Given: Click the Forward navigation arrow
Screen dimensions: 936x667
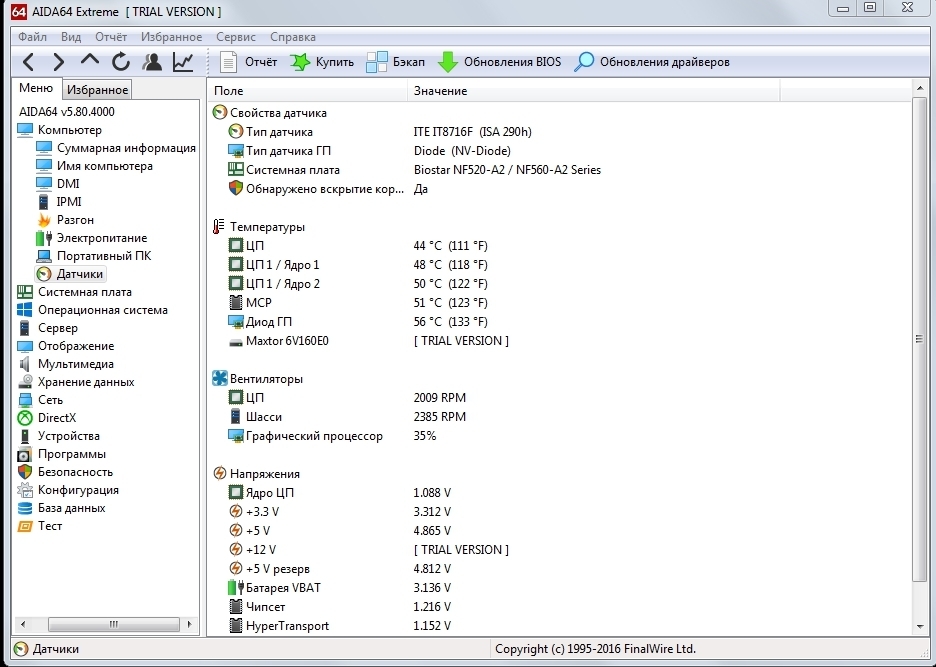Looking at the screenshot, I should (58, 62).
